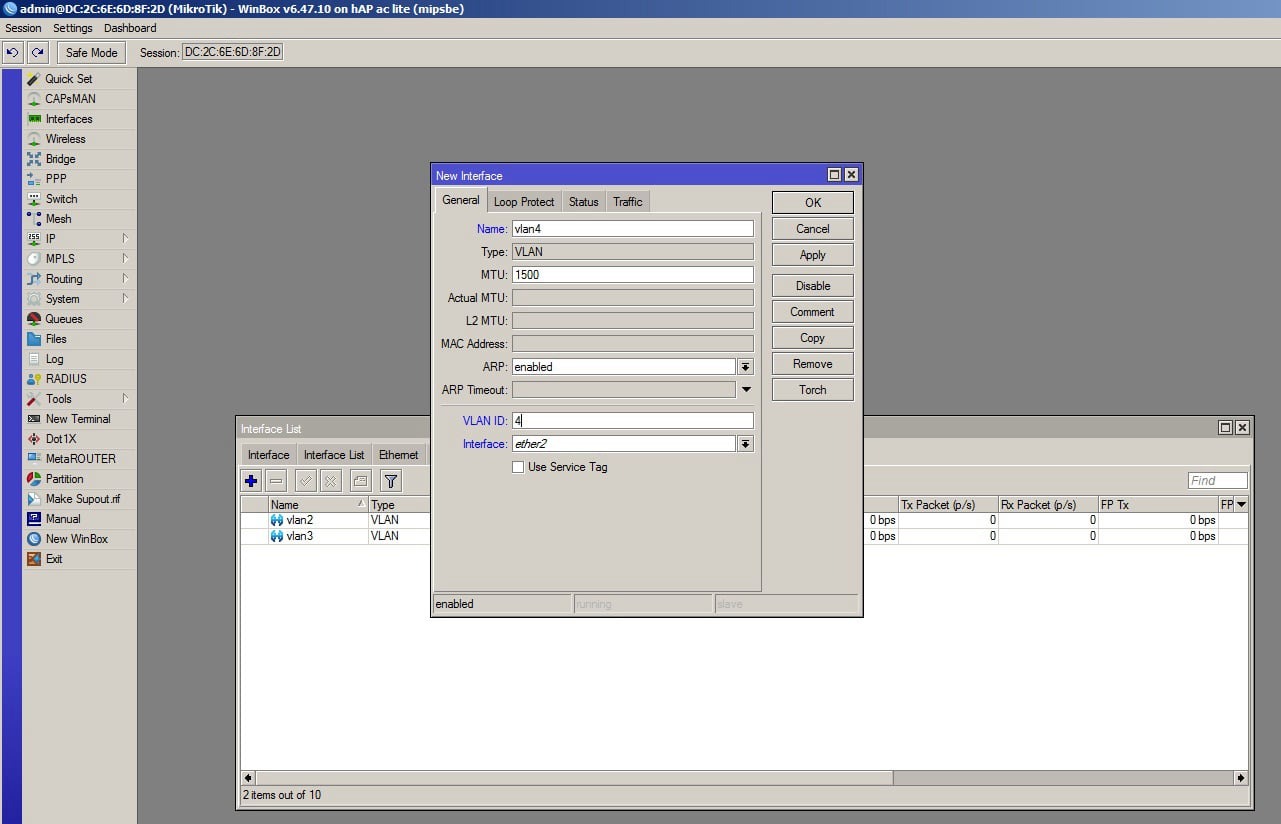Open Queues in the left menu
Viewport: 1281px width, 824px height.
pos(63,319)
